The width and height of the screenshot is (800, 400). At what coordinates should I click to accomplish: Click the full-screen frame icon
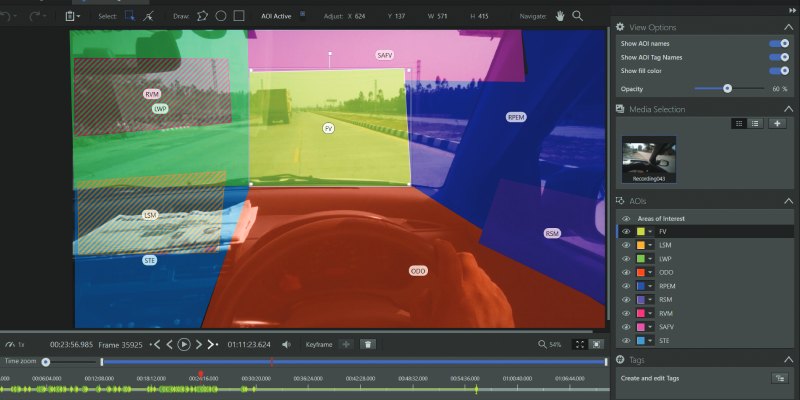tap(596, 344)
